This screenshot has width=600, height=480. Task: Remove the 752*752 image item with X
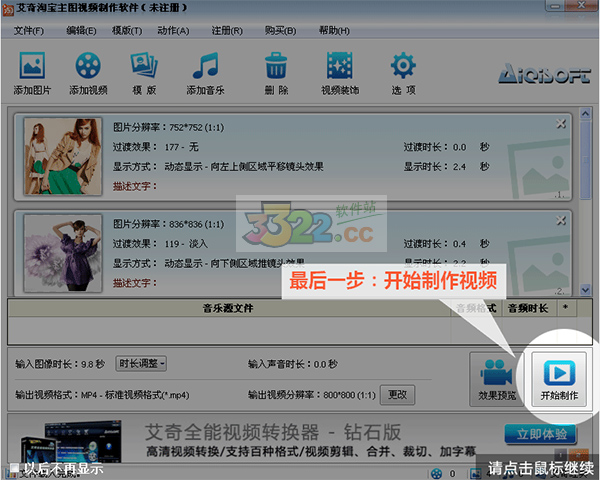(561, 123)
